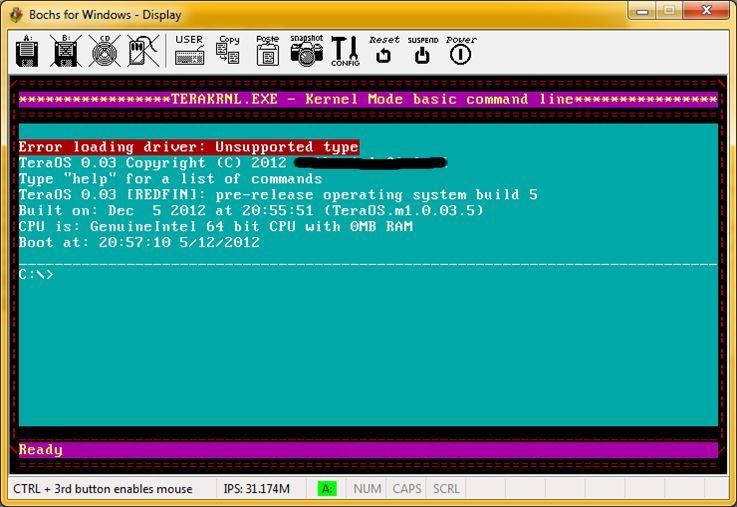
Task: Click the Power button icon
Action: pos(461,50)
